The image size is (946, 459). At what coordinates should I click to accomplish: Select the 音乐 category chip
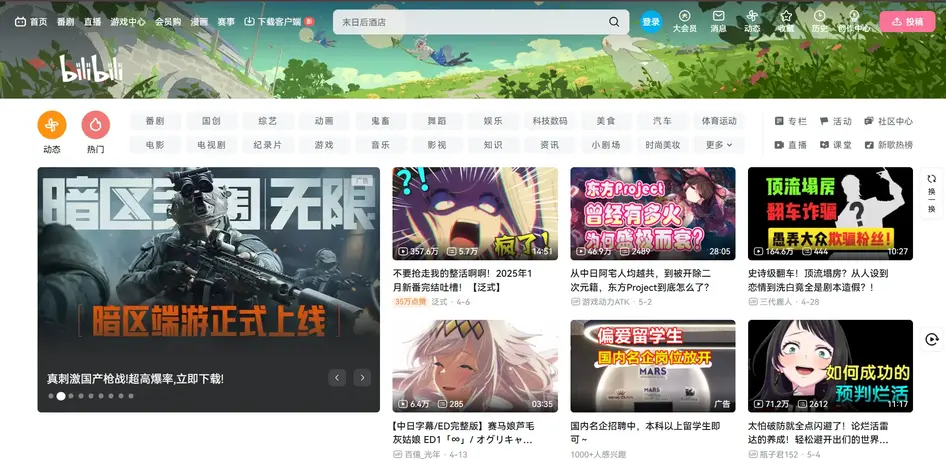point(381,145)
